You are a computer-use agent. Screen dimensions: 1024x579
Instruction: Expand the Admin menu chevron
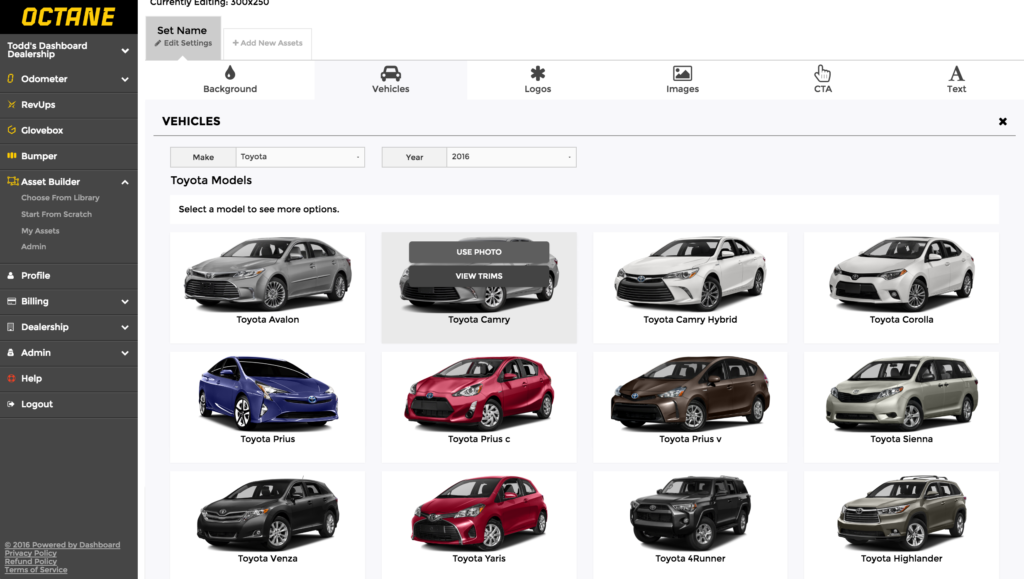(125, 353)
